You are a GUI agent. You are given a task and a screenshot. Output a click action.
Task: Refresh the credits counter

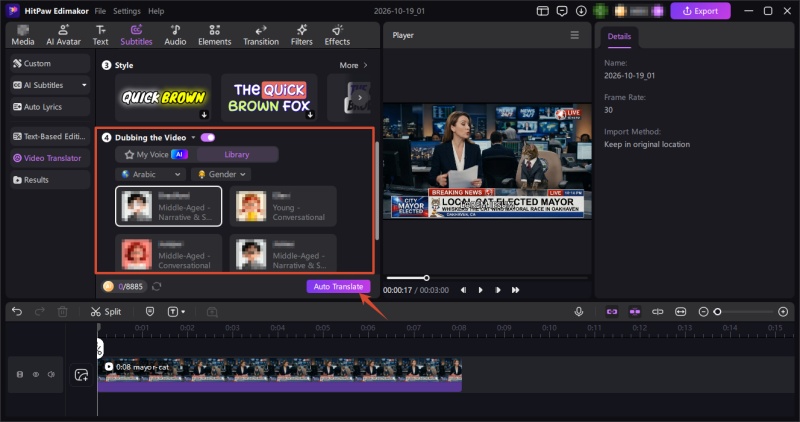click(x=157, y=286)
